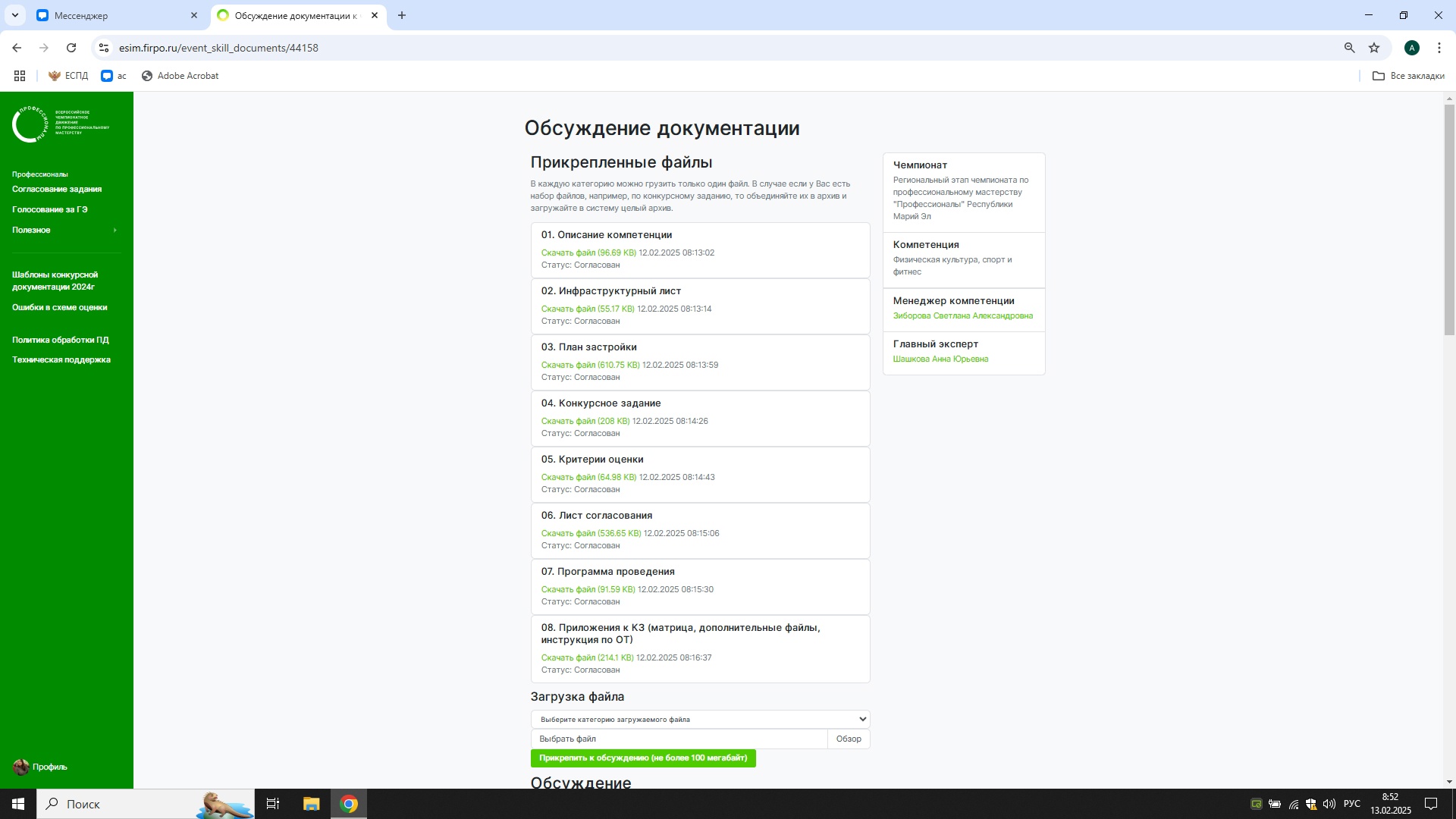Viewport: 1456px width, 819px height.
Task: Click the Выбрать файл input field
Action: click(x=679, y=739)
